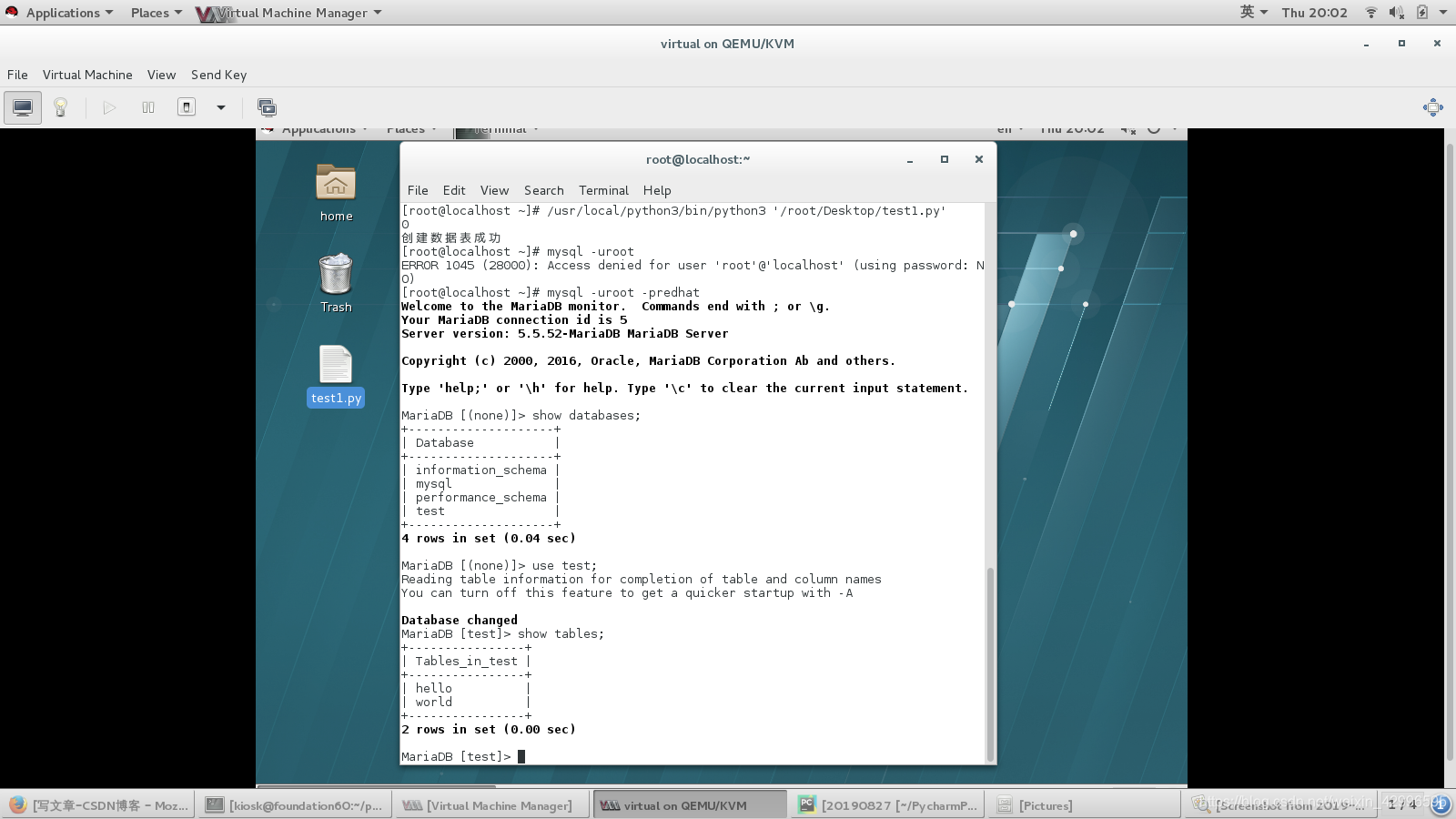Click the muted volume icon
The image size is (1456, 819).
pyautogui.click(x=1396, y=13)
